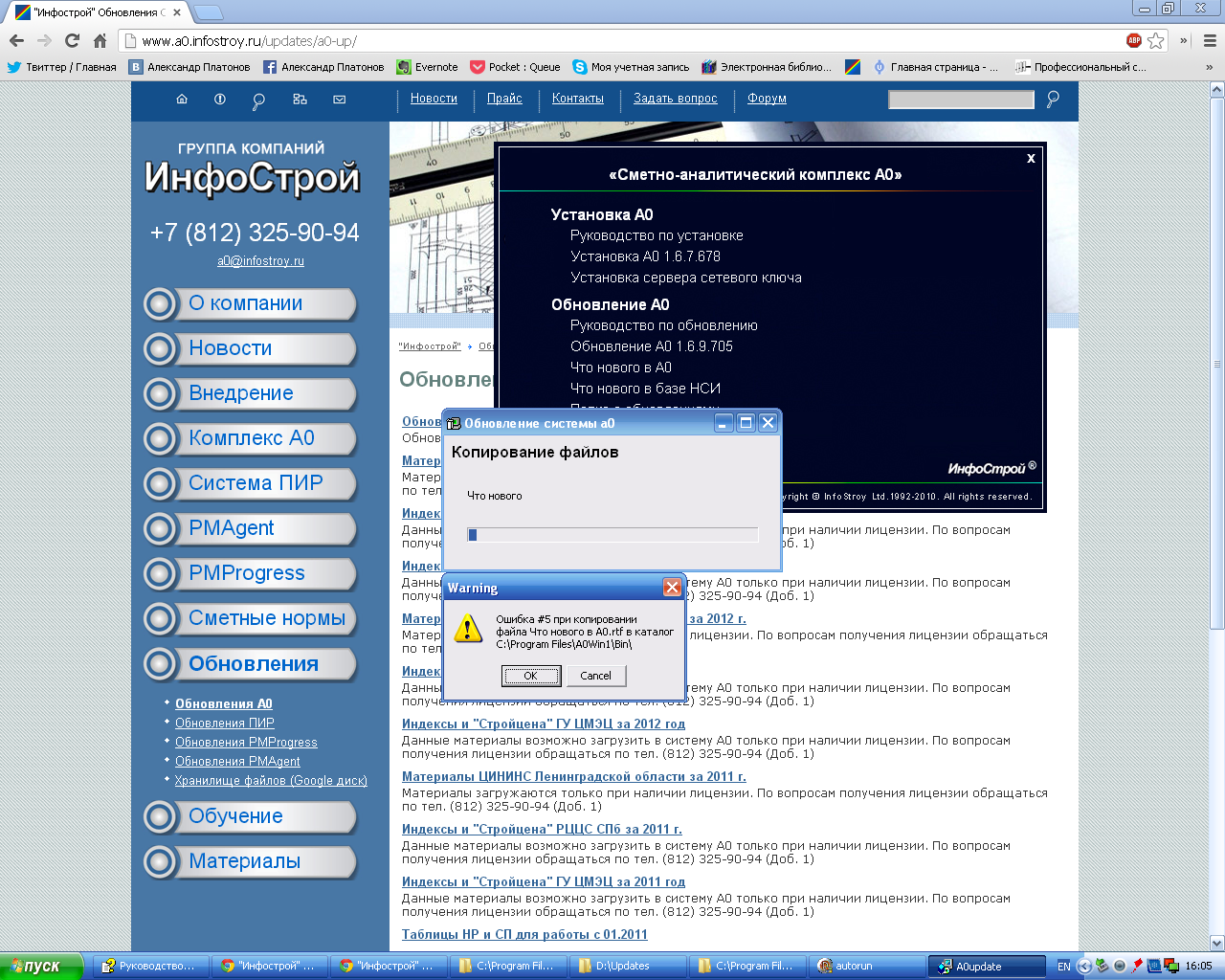This screenshot has width=1225, height=980.
Task: Open the Прайс top navigation link
Action: tap(504, 99)
